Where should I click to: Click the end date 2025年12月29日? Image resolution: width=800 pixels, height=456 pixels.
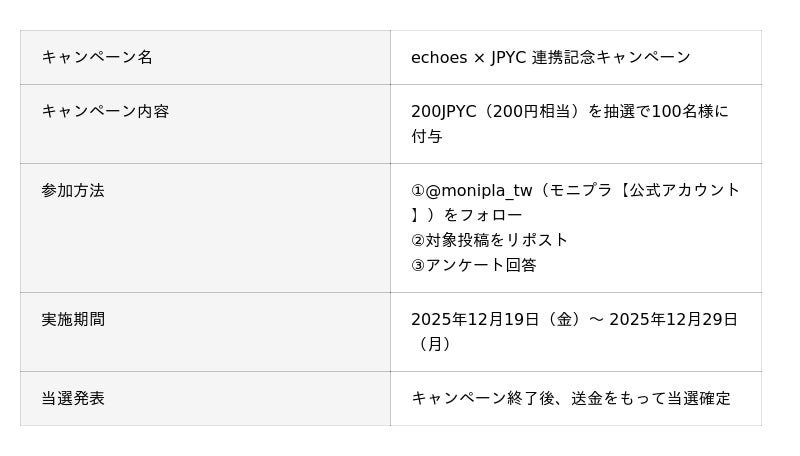(x=673, y=319)
